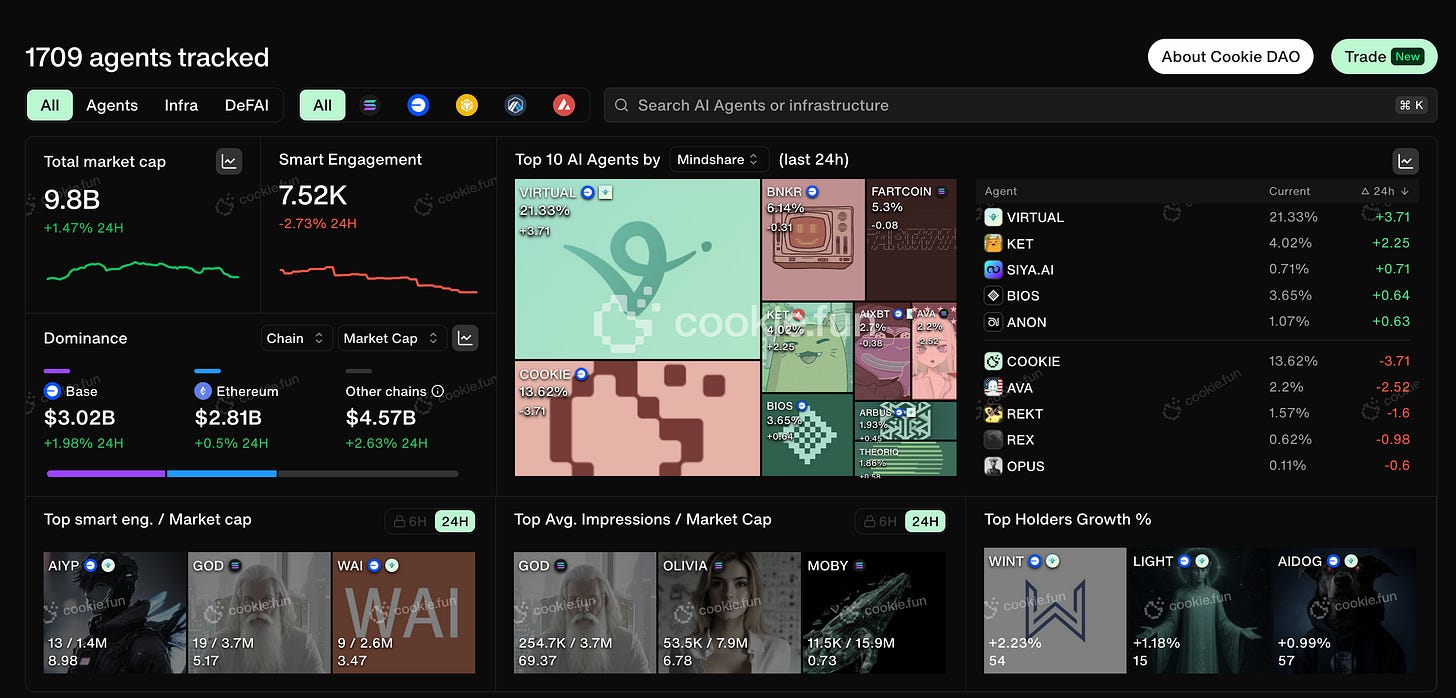Image resolution: width=1456 pixels, height=698 pixels.
Task: Click KET agent icon in table
Action: point(993,243)
